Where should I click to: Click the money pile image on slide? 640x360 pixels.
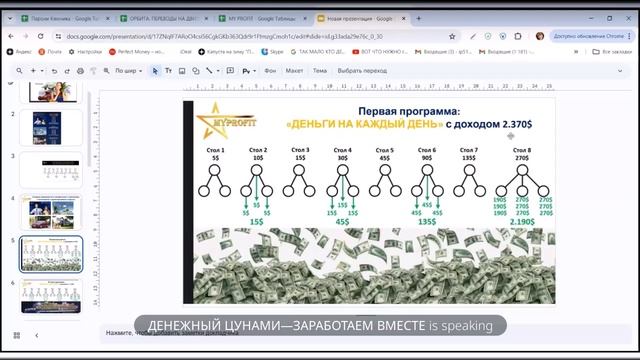click(x=374, y=265)
